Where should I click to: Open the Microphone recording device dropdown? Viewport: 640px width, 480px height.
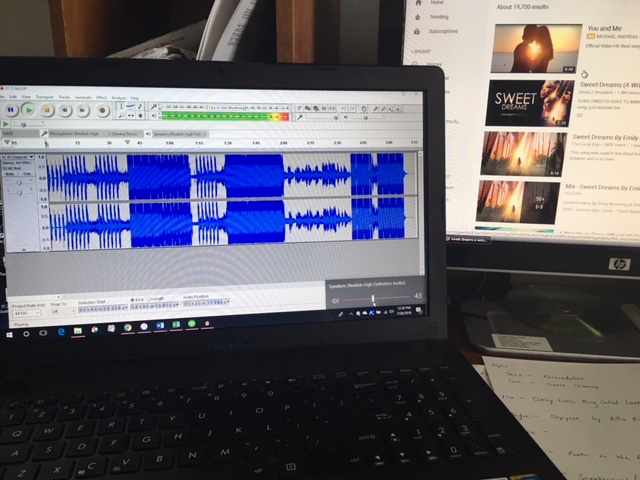click(72, 132)
